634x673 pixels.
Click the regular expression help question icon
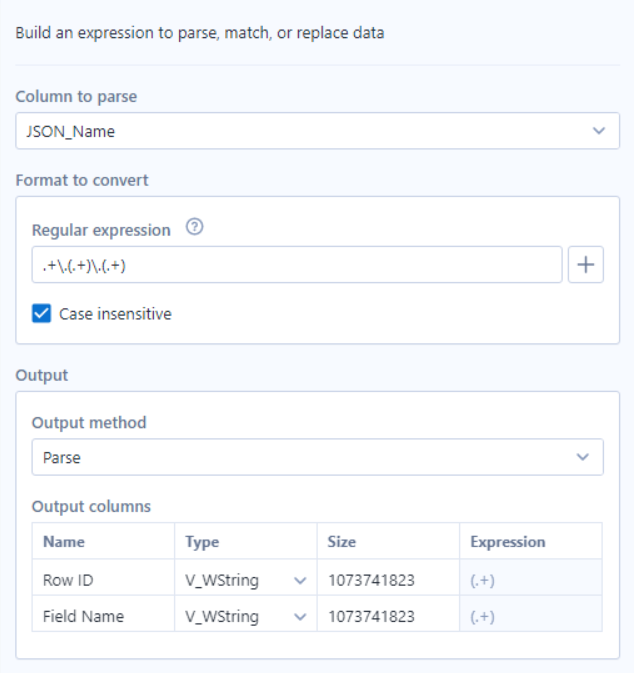point(194,227)
